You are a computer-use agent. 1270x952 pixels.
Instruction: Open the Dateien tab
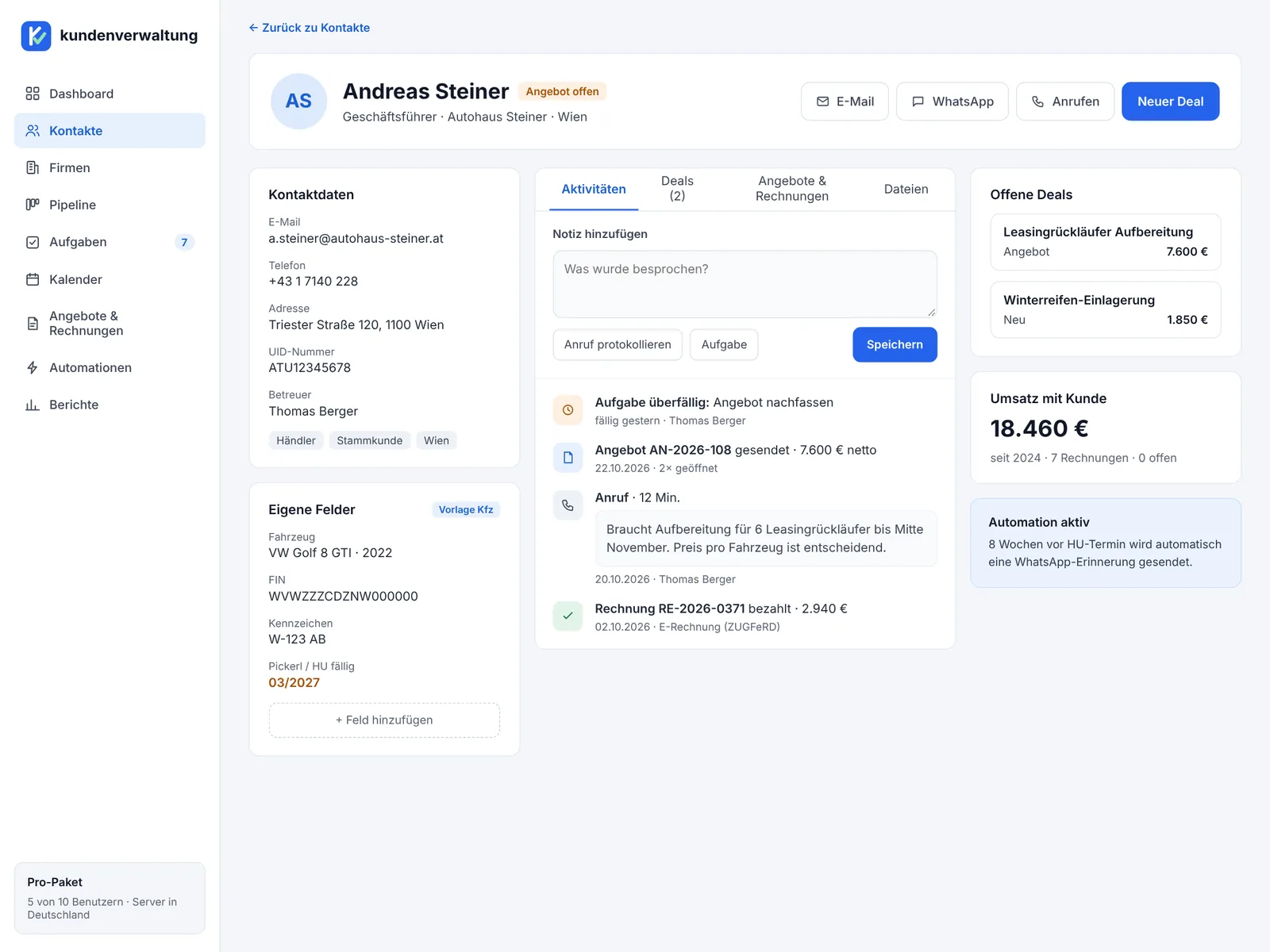906,189
